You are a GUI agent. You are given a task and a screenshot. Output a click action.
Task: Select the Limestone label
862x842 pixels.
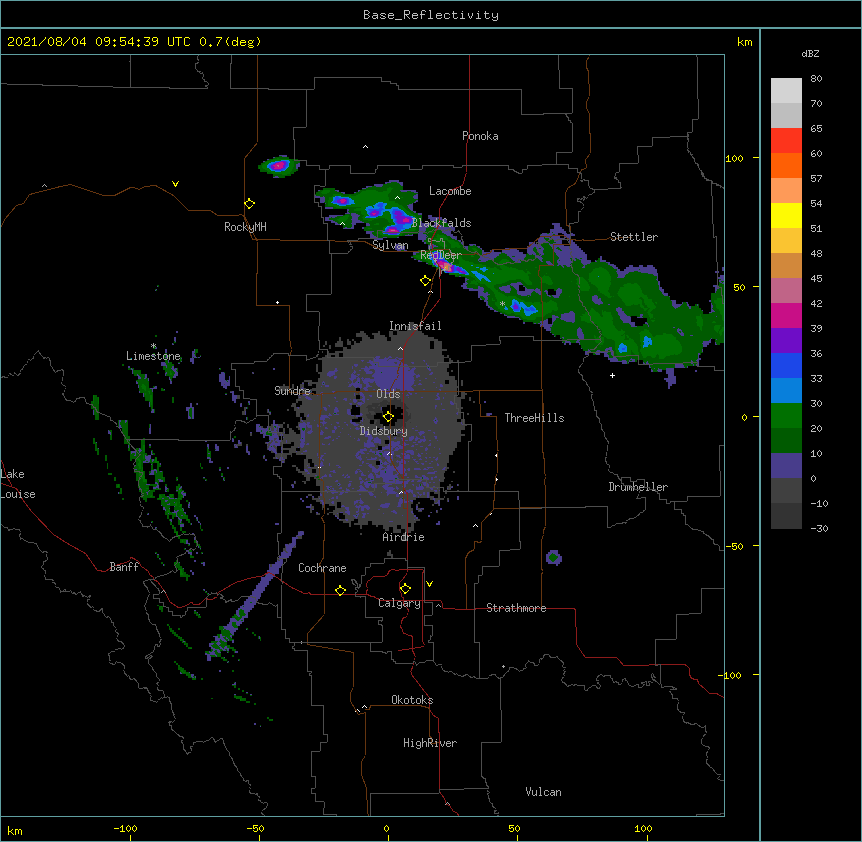[x=153, y=356]
